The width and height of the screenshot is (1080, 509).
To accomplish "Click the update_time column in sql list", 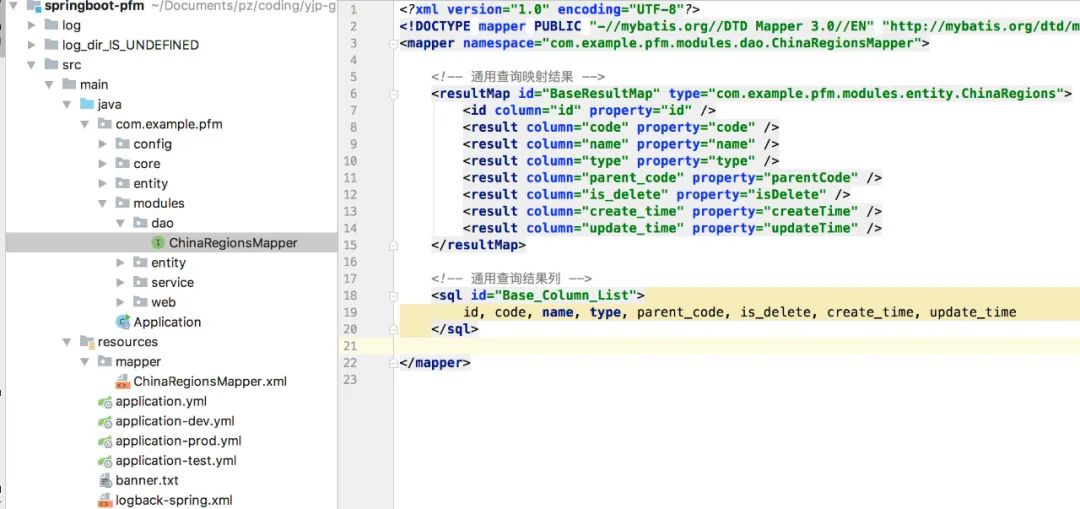I will [x=973, y=312].
